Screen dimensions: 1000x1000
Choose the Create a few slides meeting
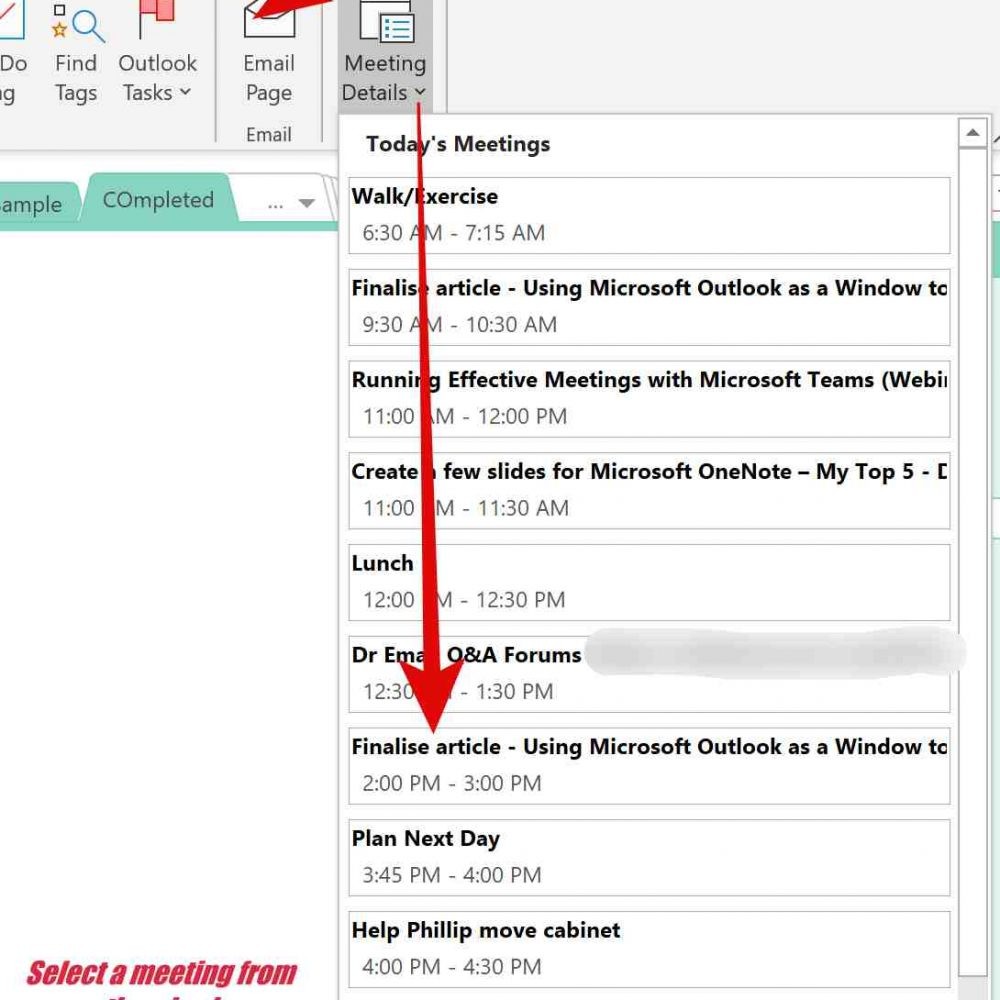click(649, 491)
